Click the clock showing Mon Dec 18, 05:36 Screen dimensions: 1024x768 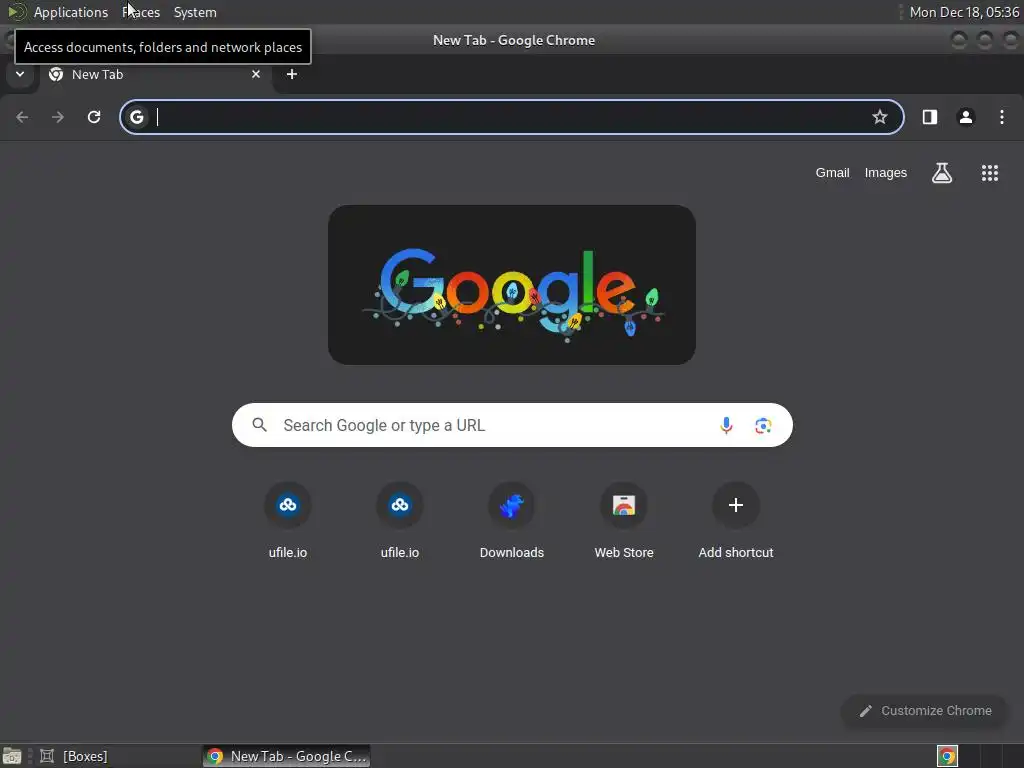tap(964, 12)
